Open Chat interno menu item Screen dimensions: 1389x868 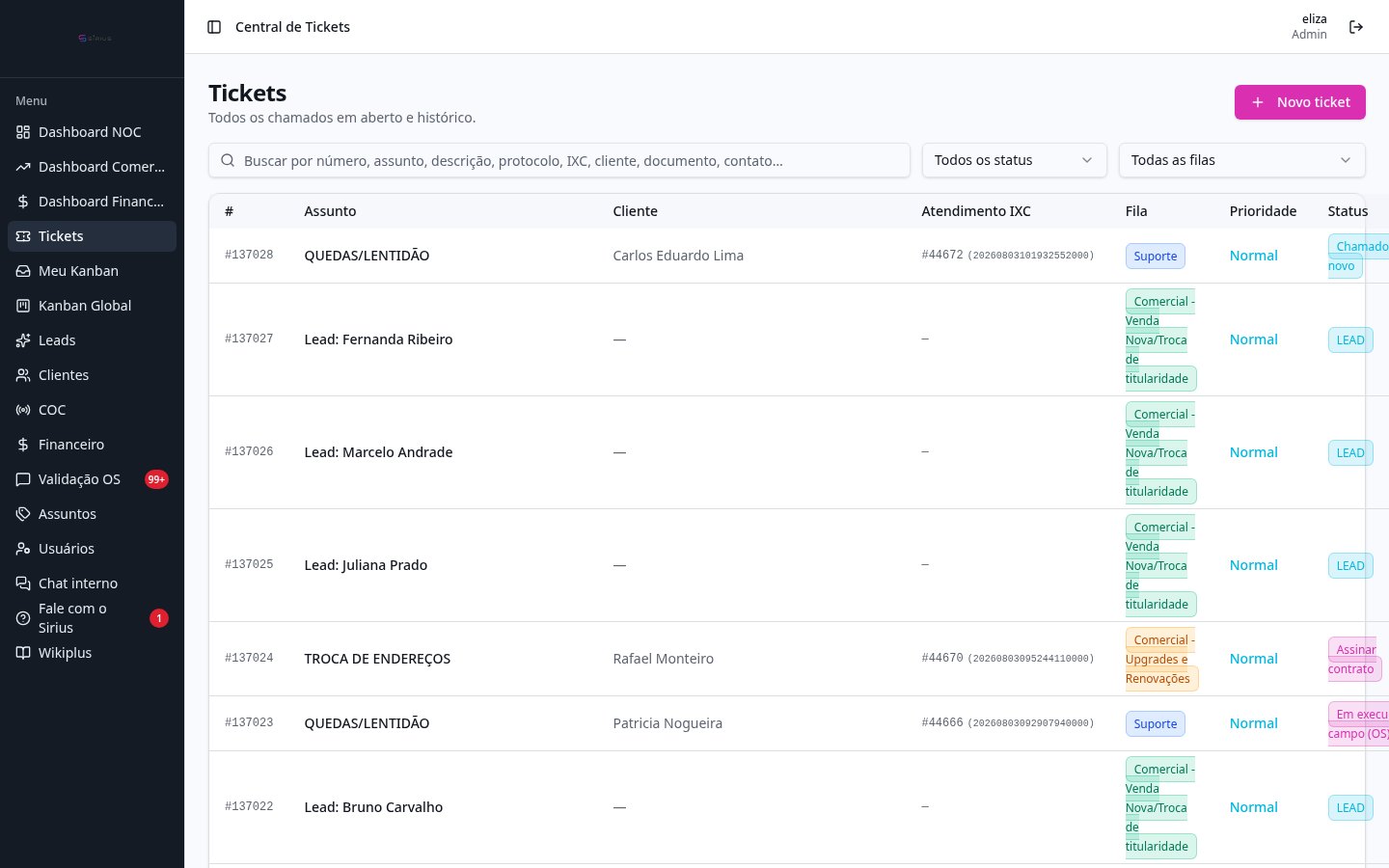[x=92, y=583]
